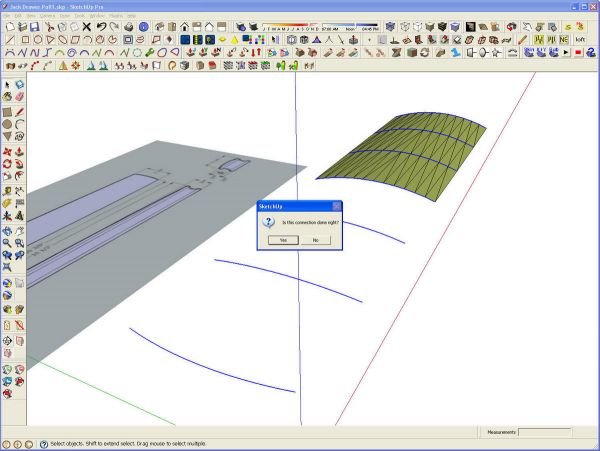This screenshot has height=451, width=600.
Task: Click the shadow time-of-day slider
Action: 350,26
